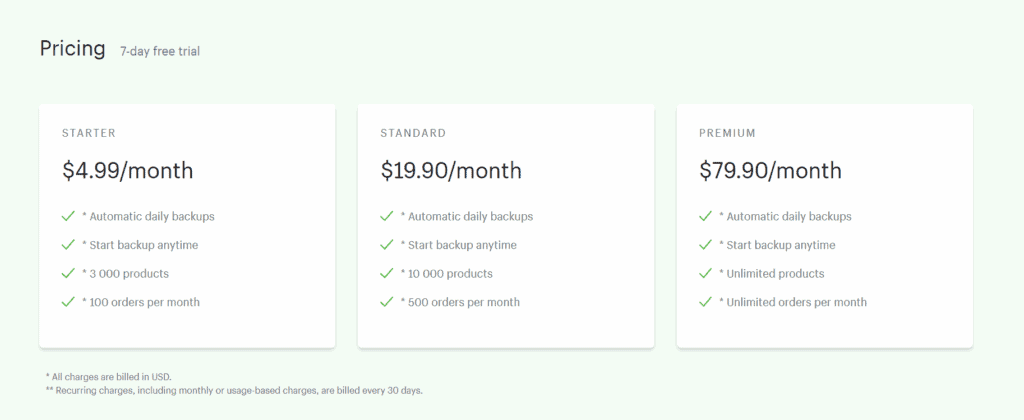Screen dimensions: 1024x420
Task: Click the All charges billed in USD note
Action: [108, 377]
